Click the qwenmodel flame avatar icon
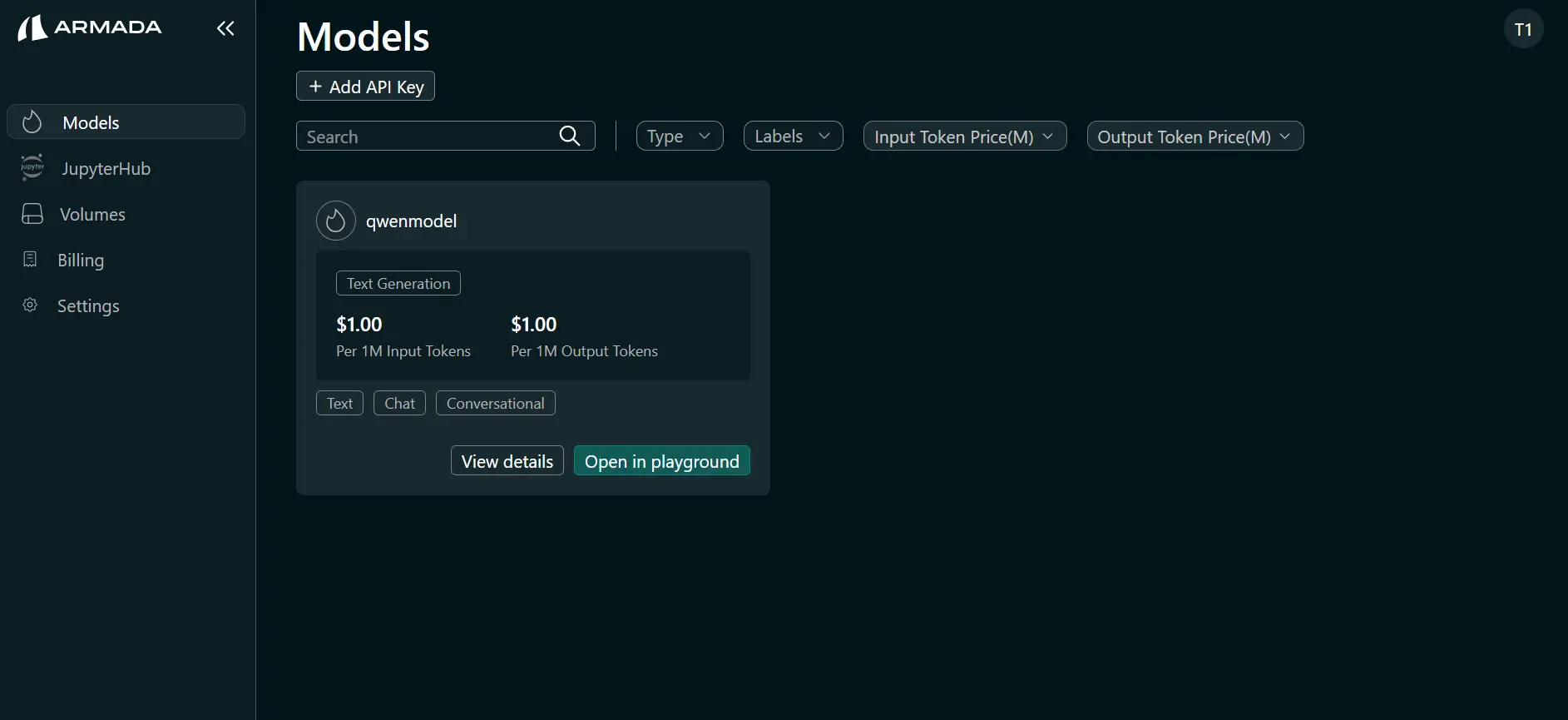Viewport: 1568px width, 720px height. (x=336, y=221)
